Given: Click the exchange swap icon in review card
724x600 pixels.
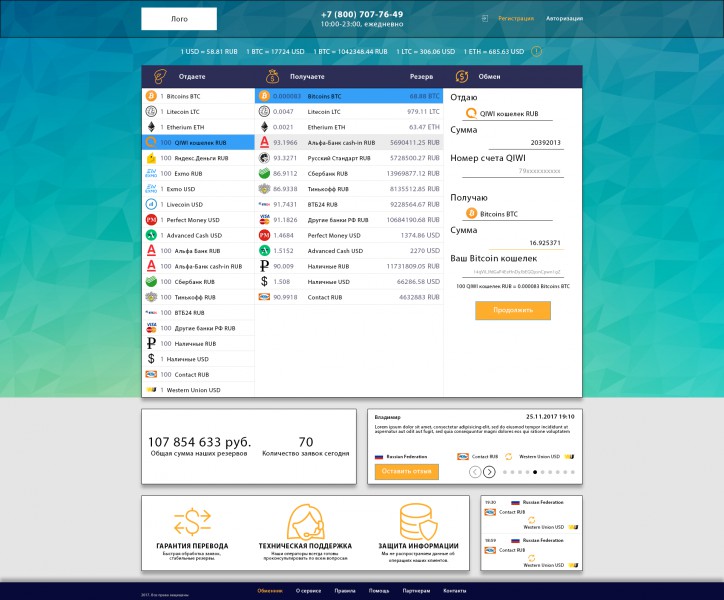Looking at the screenshot, I should [x=508, y=456].
